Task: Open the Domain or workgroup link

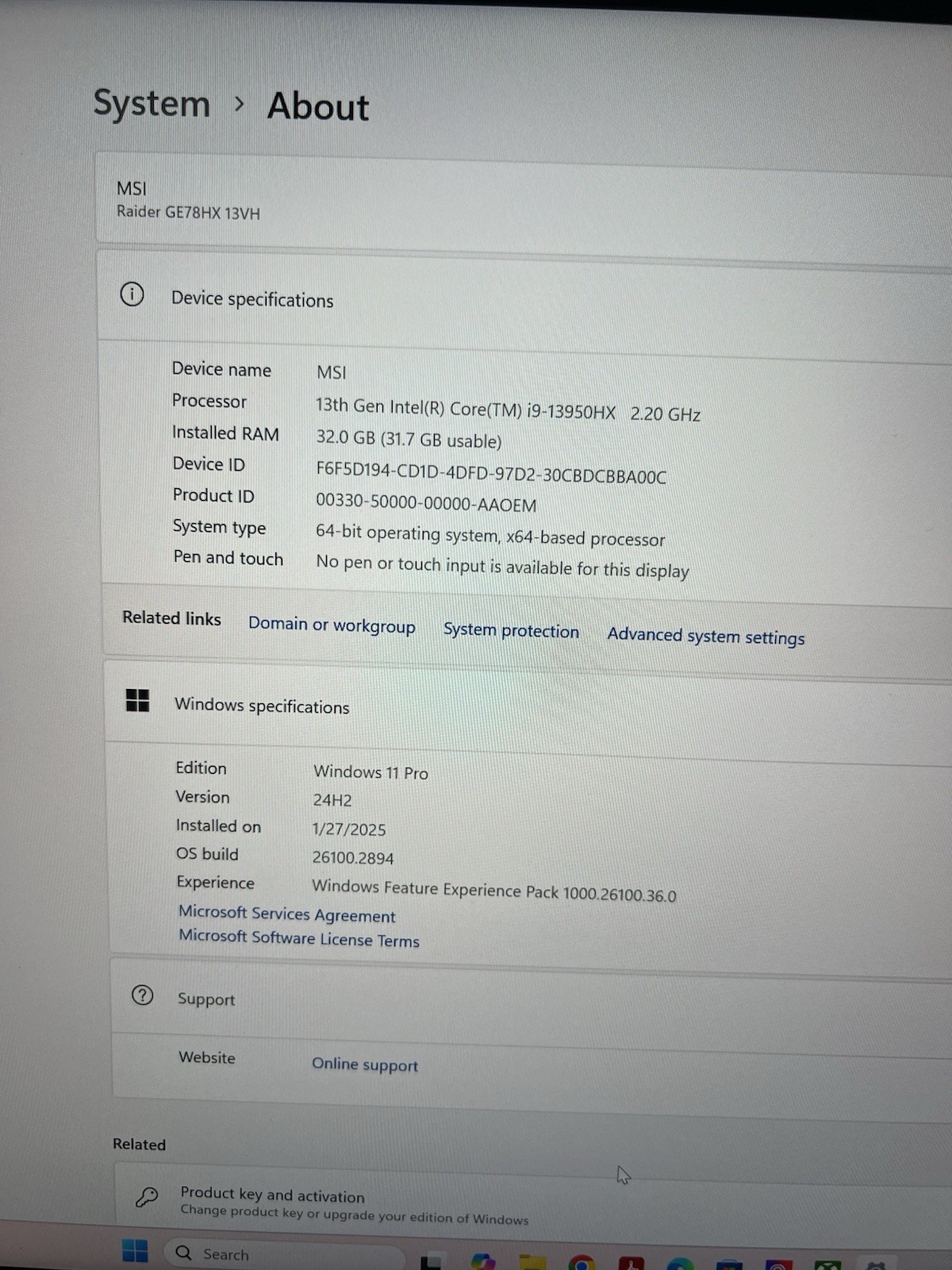Action: 332,625
